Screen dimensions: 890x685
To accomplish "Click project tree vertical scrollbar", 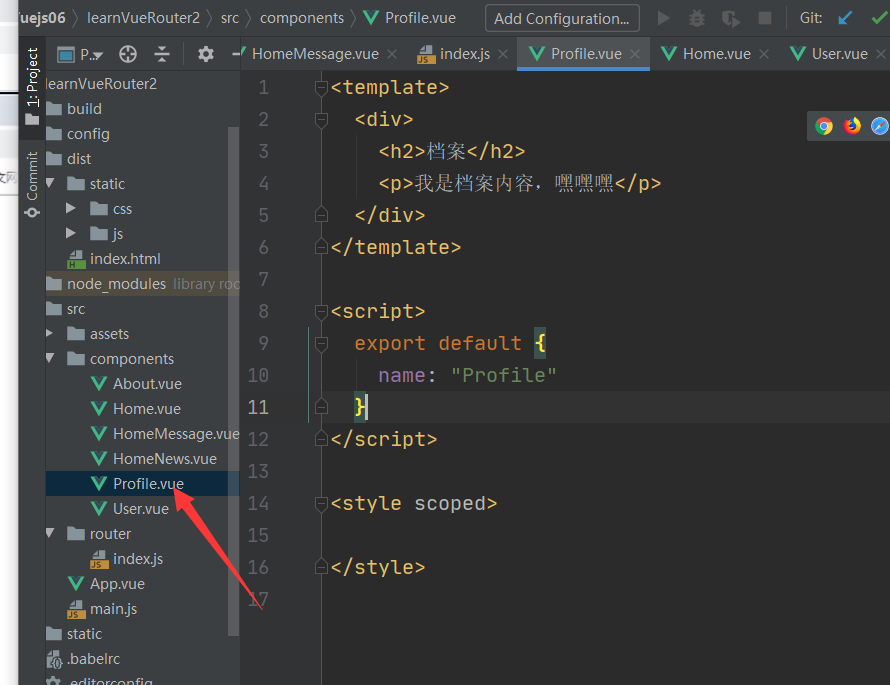I will click(233, 380).
